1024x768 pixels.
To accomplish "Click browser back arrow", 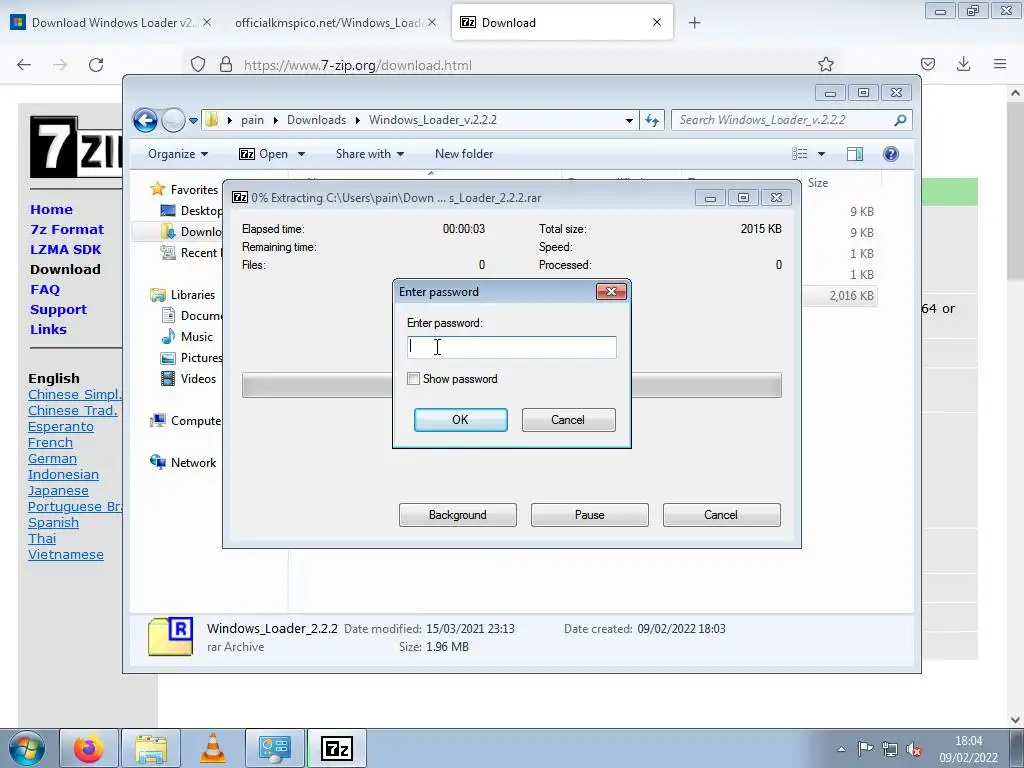I will coord(24,65).
